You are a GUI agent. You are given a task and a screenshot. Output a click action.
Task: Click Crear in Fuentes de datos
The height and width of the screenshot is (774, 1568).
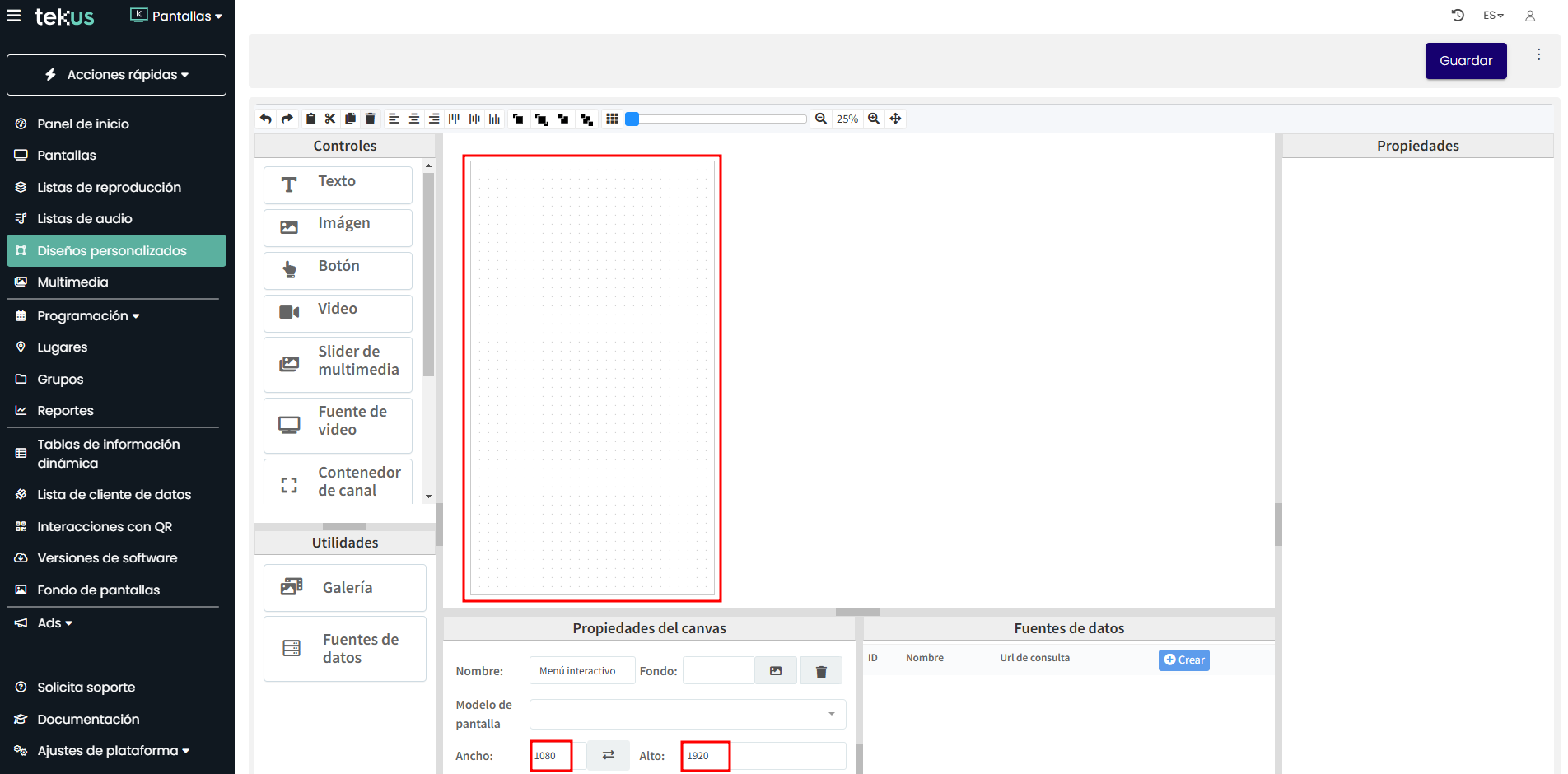pyautogui.click(x=1183, y=660)
